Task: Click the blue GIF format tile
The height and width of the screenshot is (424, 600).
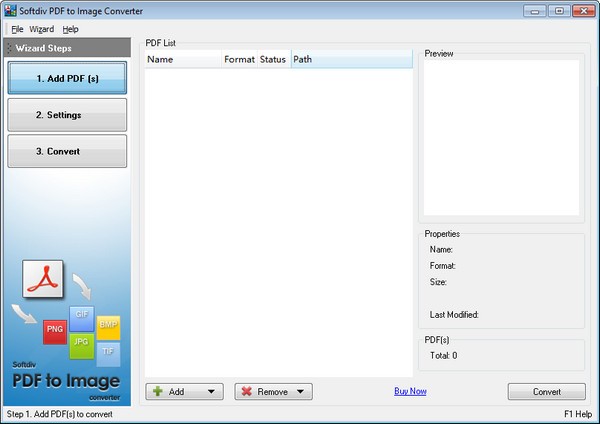Action: [82, 315]
